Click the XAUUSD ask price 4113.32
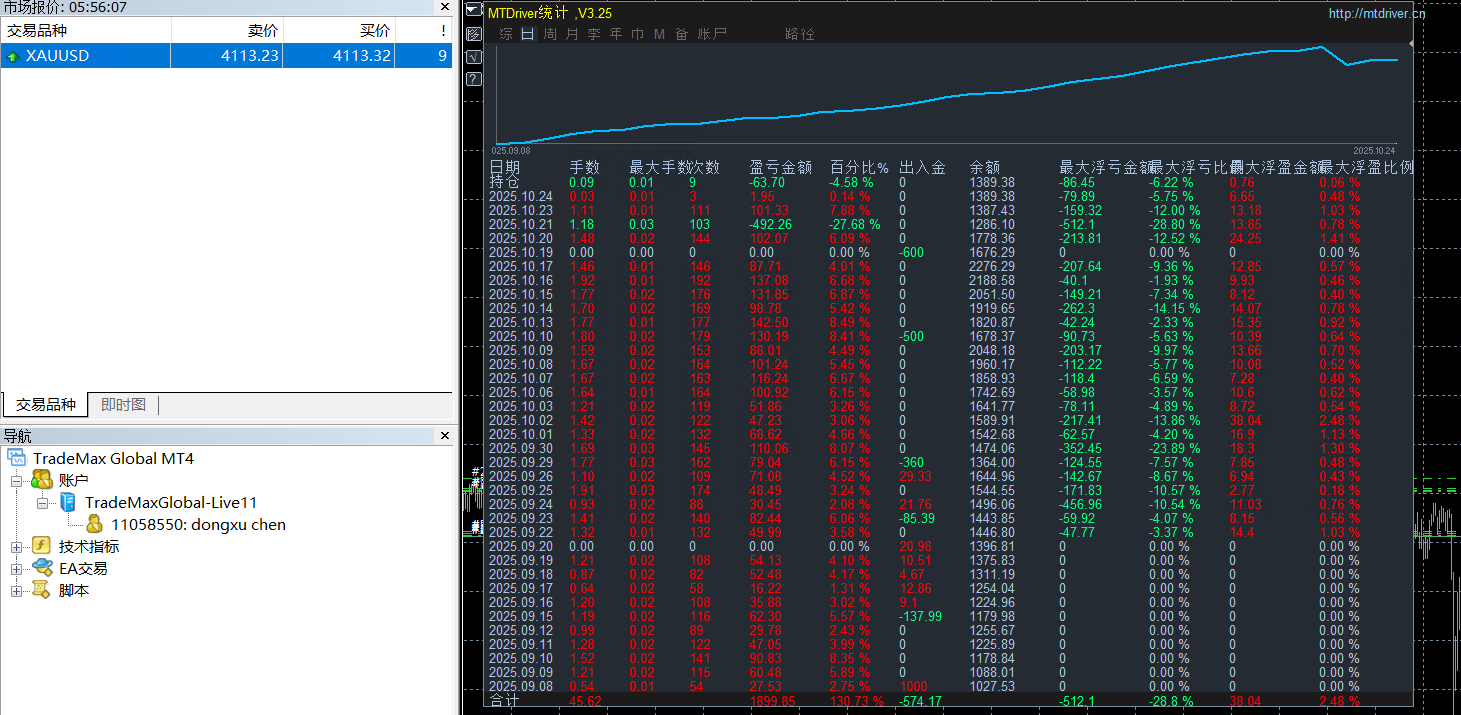Viewport: 1461px width, 715px height. pos(362,56)
